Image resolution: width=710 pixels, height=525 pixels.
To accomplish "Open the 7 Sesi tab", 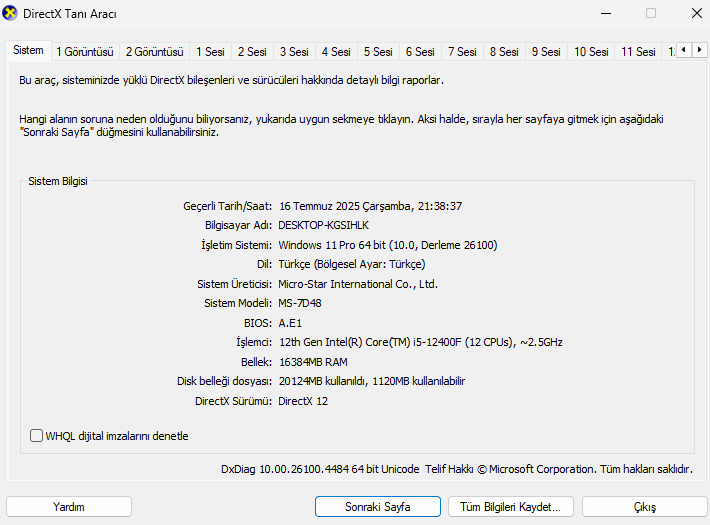I will tap(462, 52).
